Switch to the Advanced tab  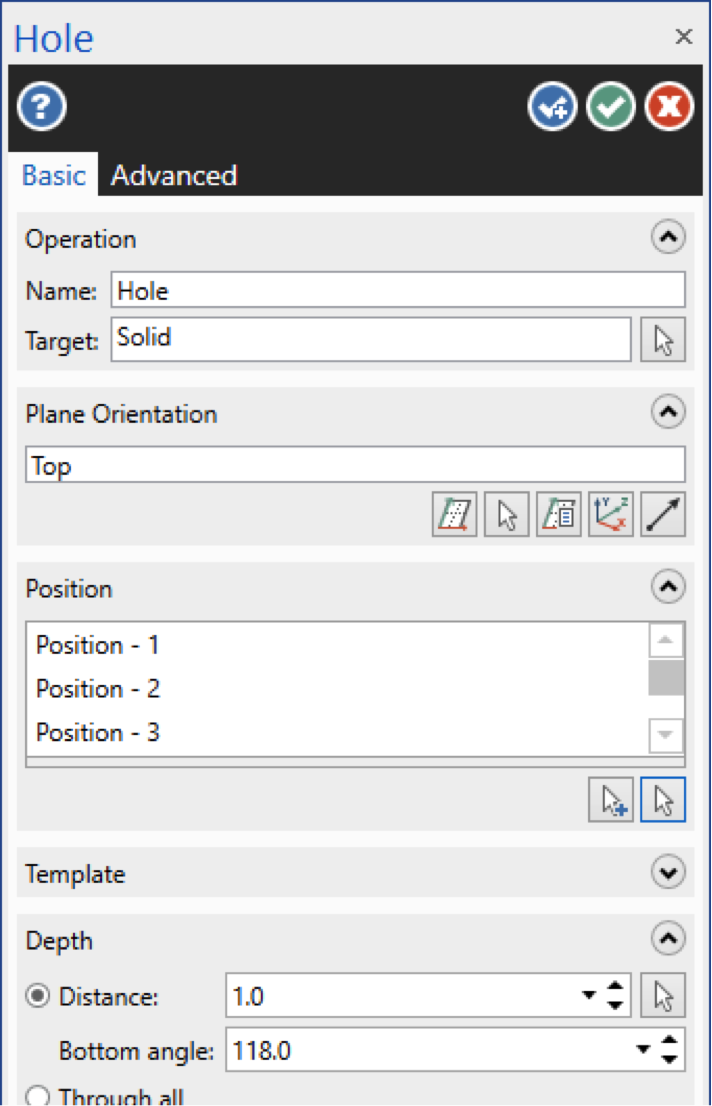[174, 176]
